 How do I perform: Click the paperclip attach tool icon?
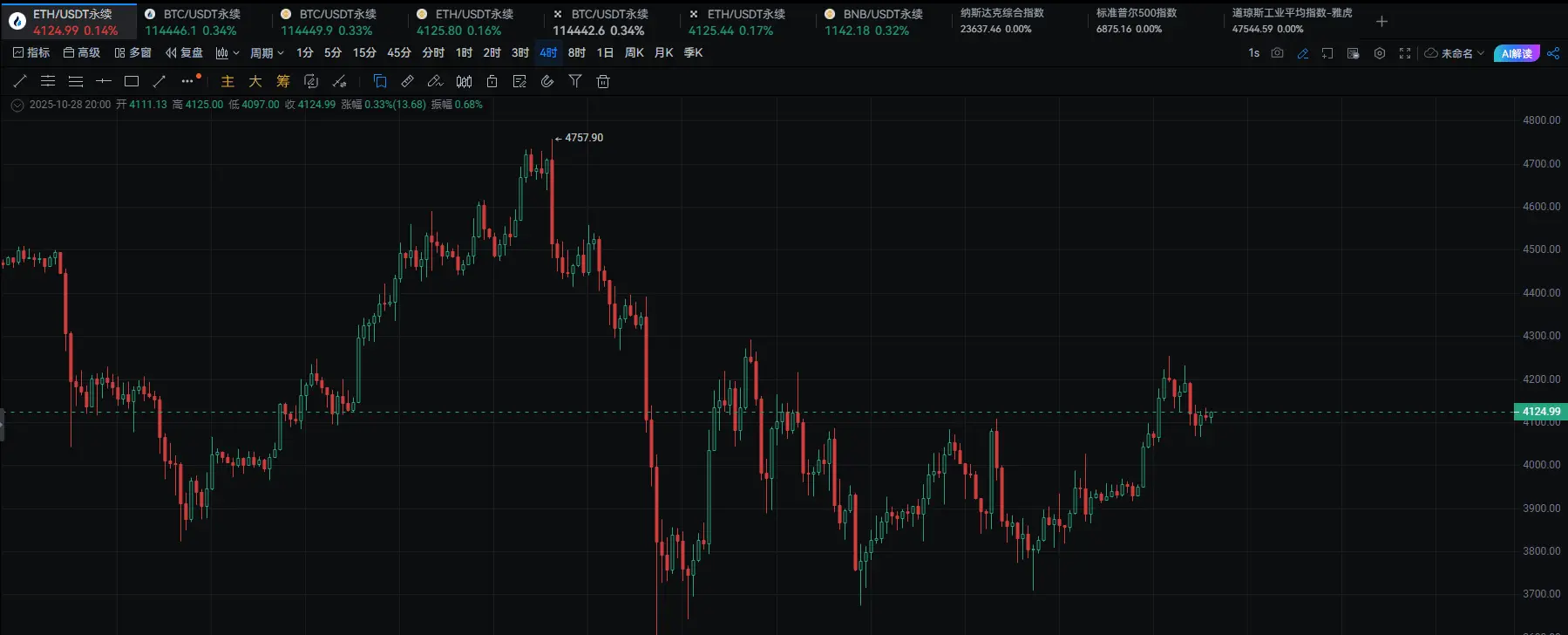coord(547,81)
